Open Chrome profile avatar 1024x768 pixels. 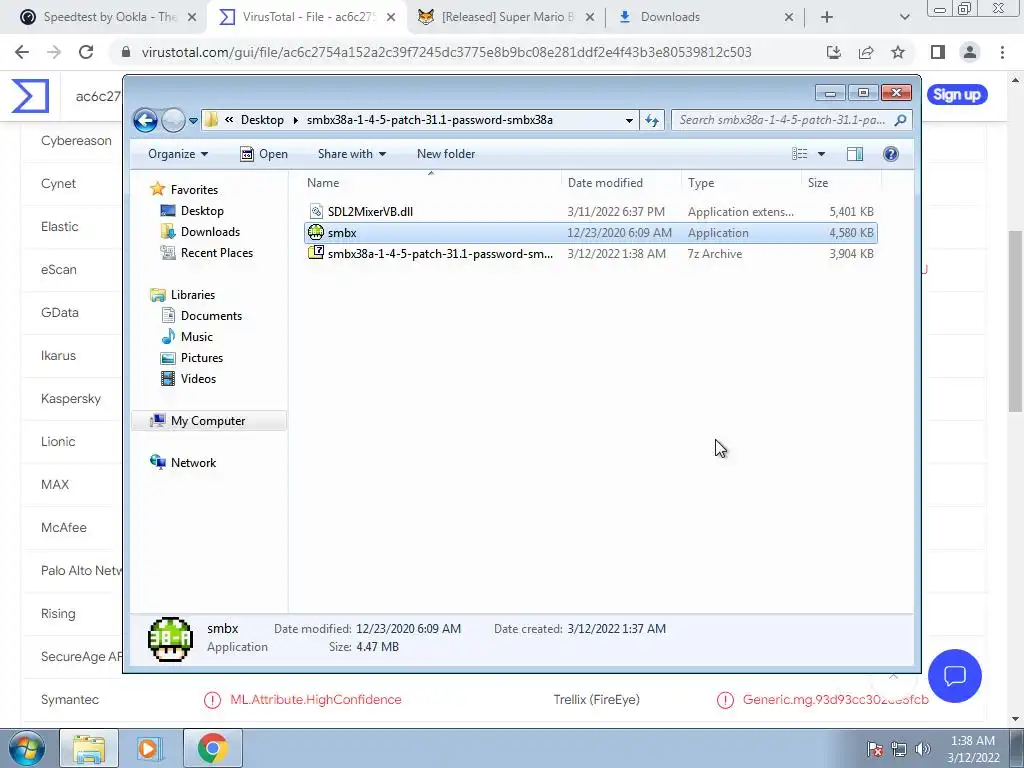tap(970, 52)
